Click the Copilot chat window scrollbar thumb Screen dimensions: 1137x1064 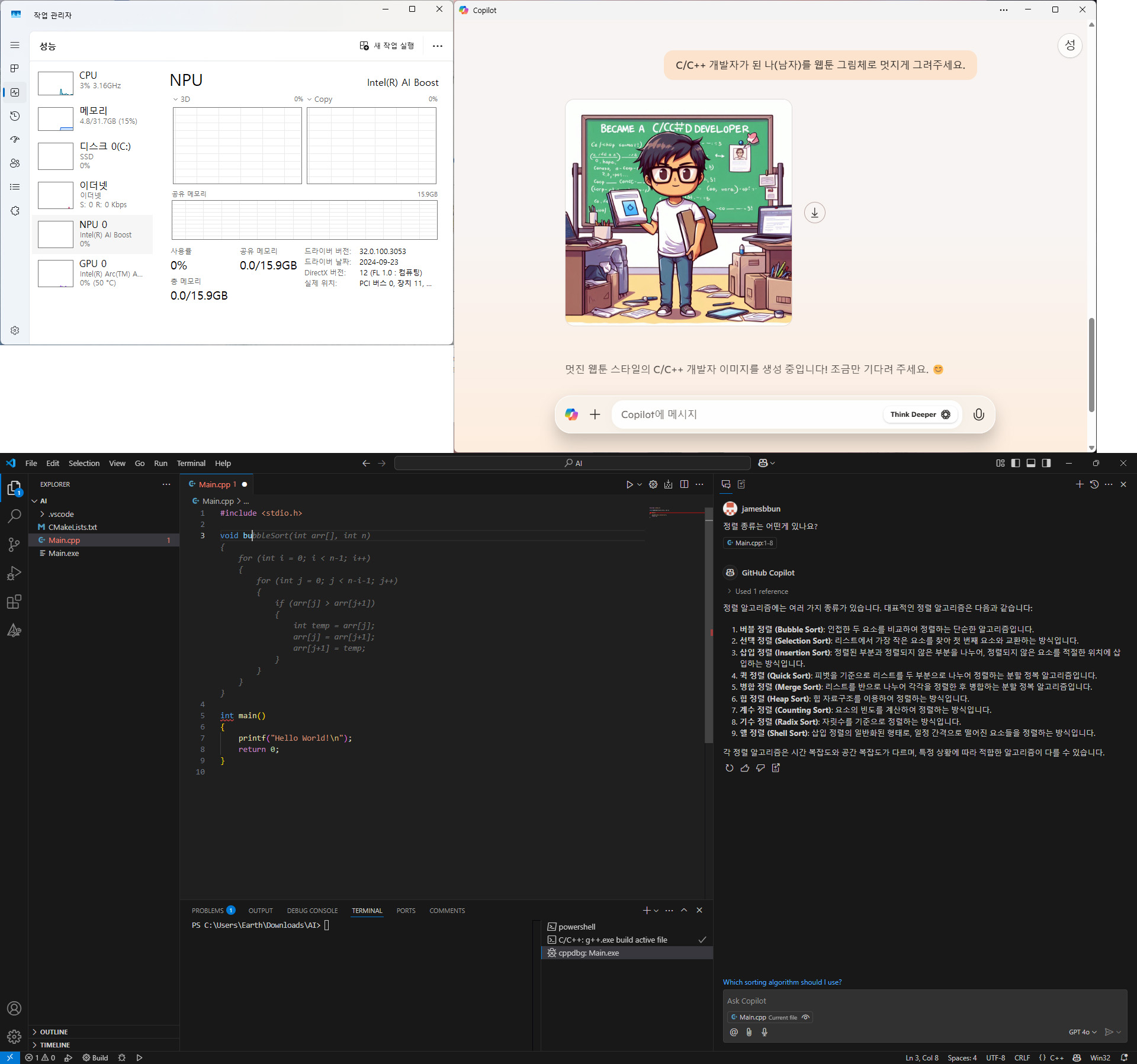pyautogui.click(x=1091, y=365)
